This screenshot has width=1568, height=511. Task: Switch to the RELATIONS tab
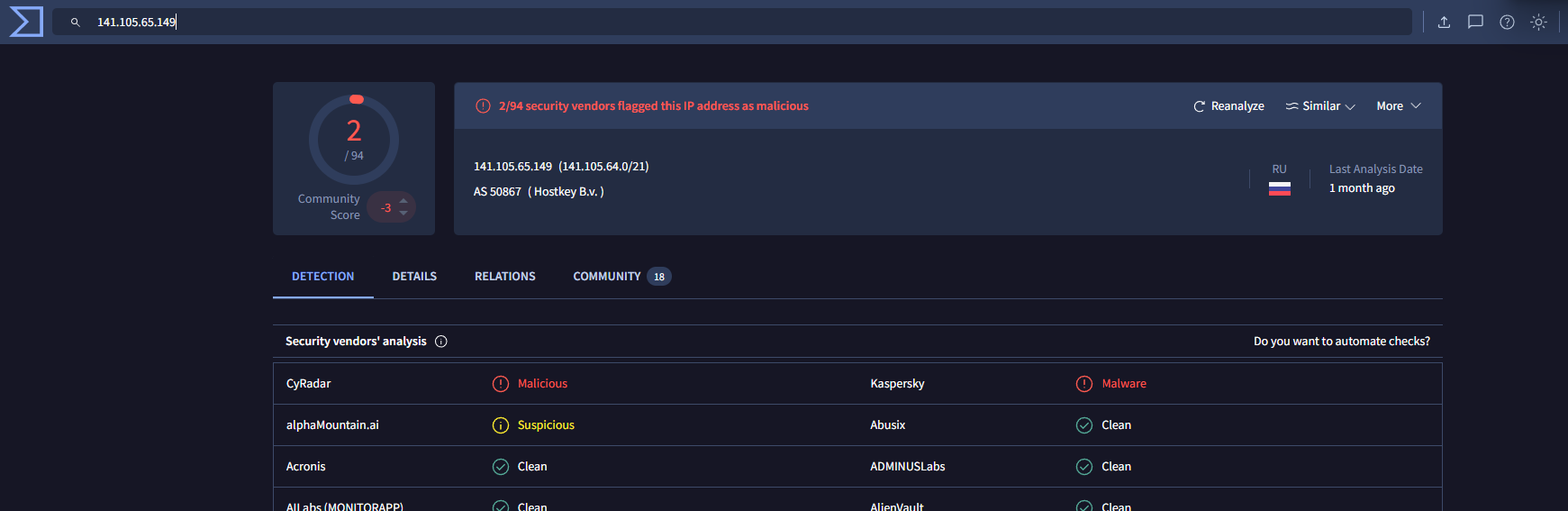point(505,277)
